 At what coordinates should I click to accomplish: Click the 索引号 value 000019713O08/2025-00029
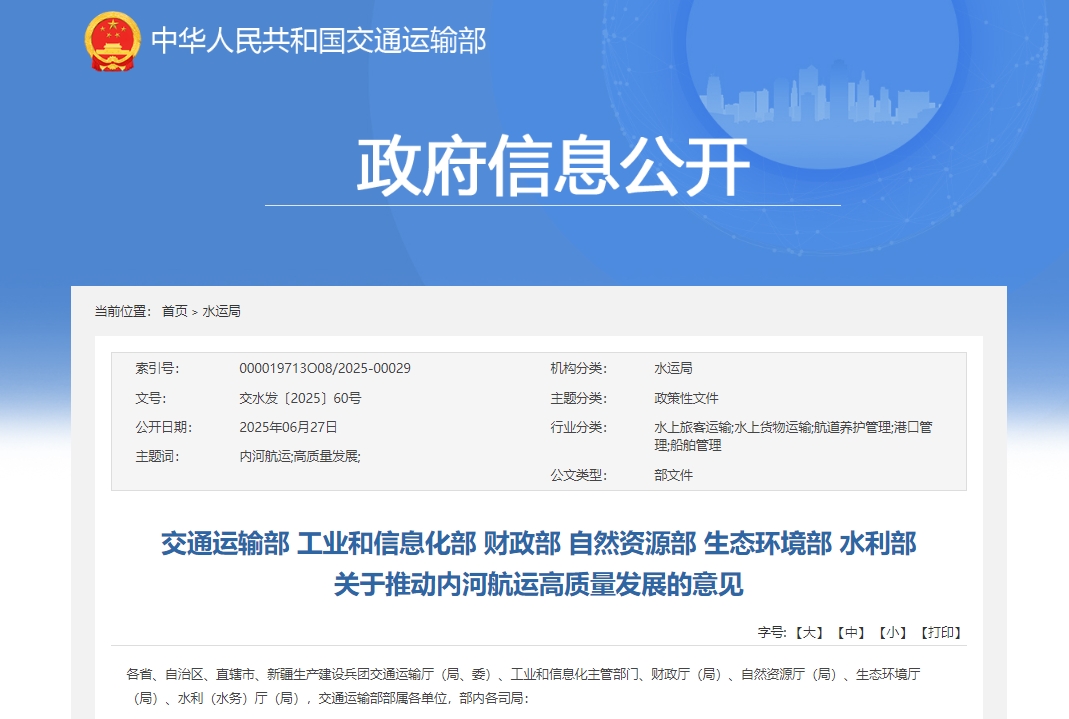pyautogui.click(x=324, y=368)
